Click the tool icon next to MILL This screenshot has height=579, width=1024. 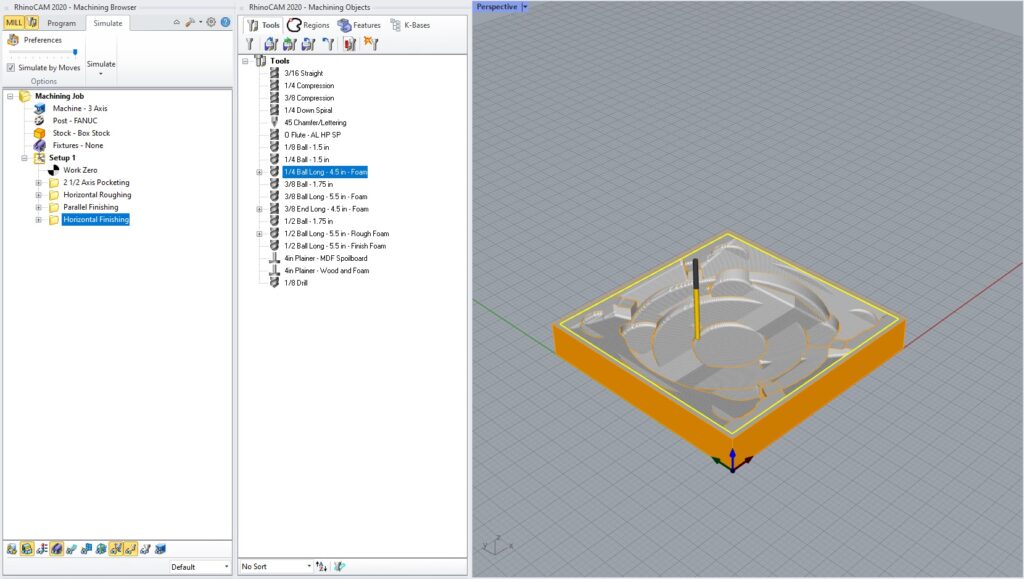pos(32,23)
